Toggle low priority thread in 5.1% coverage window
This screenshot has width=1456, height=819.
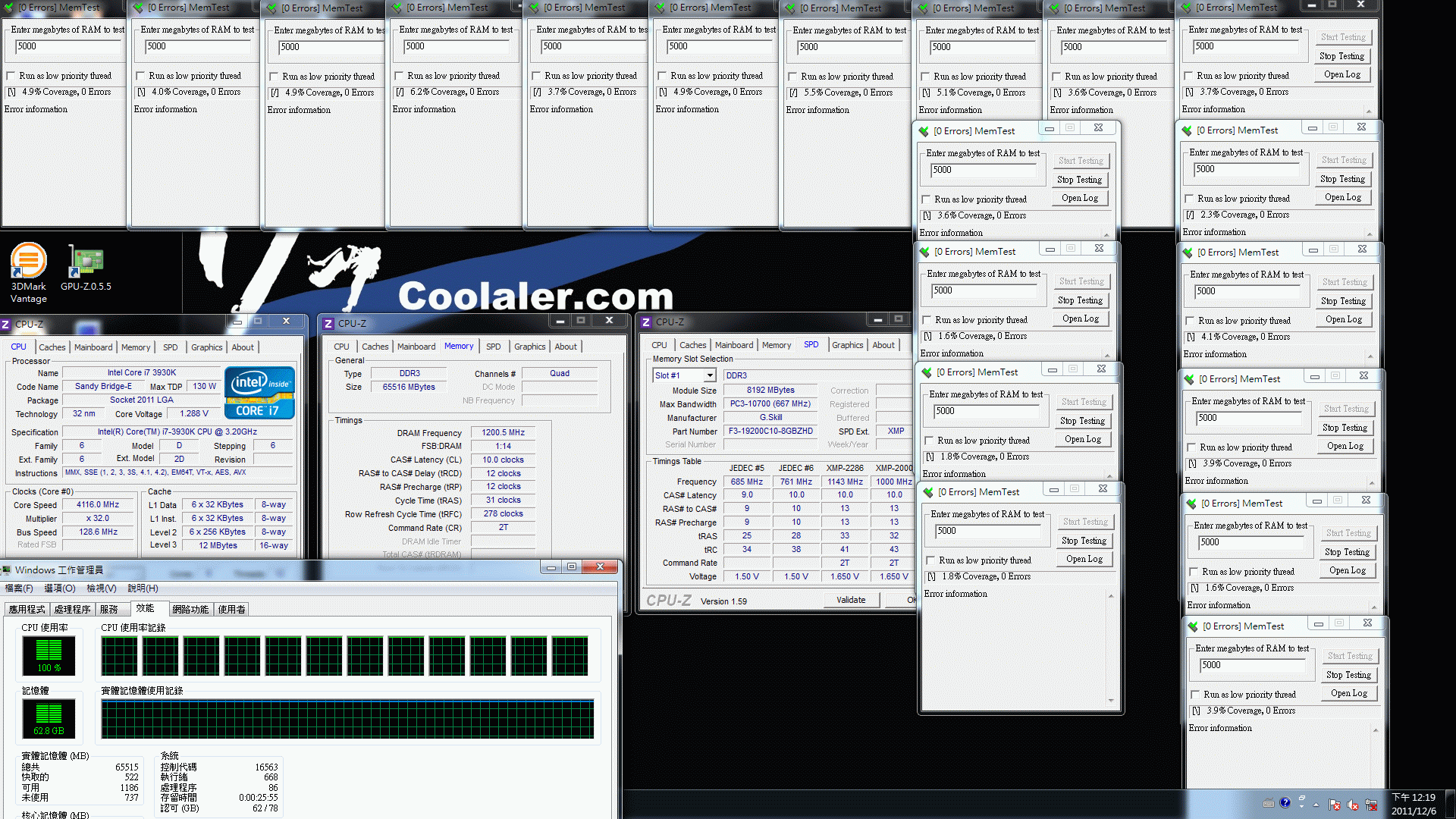click(x=925, y=77)
